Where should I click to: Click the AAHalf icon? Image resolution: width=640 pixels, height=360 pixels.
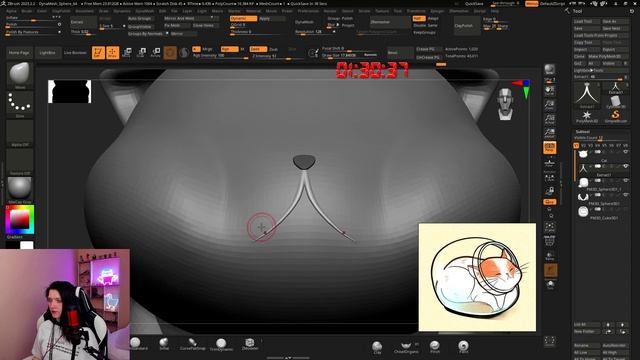coord(549,133)
